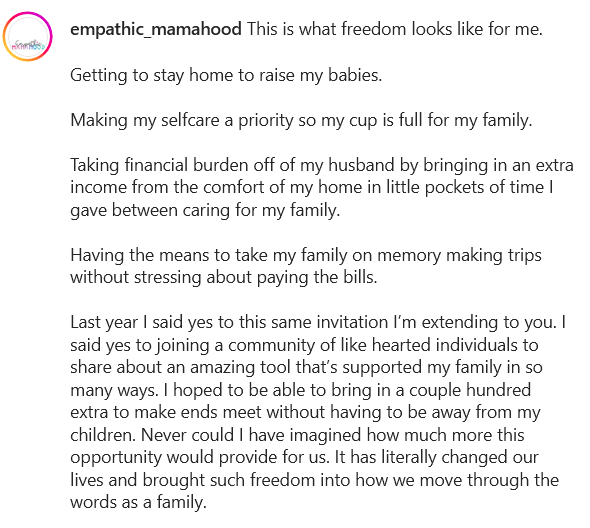
Task: Click the "share about an amazing tool" line
Action: [306, 367]
